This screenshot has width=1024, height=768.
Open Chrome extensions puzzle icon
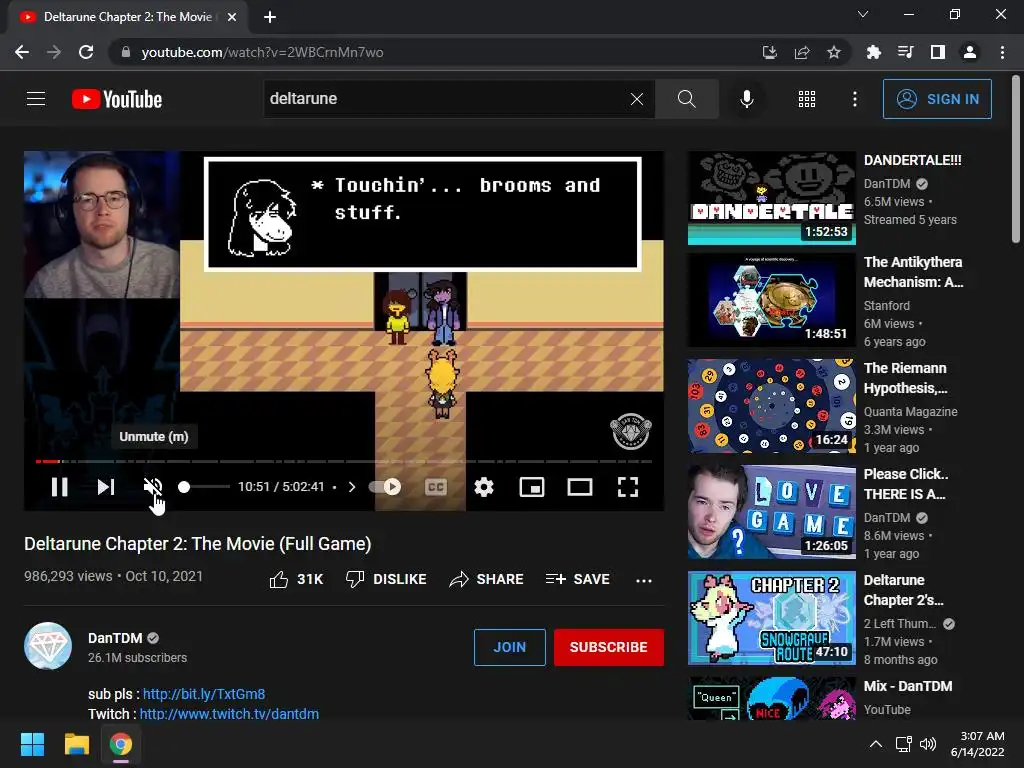(873, 52)
